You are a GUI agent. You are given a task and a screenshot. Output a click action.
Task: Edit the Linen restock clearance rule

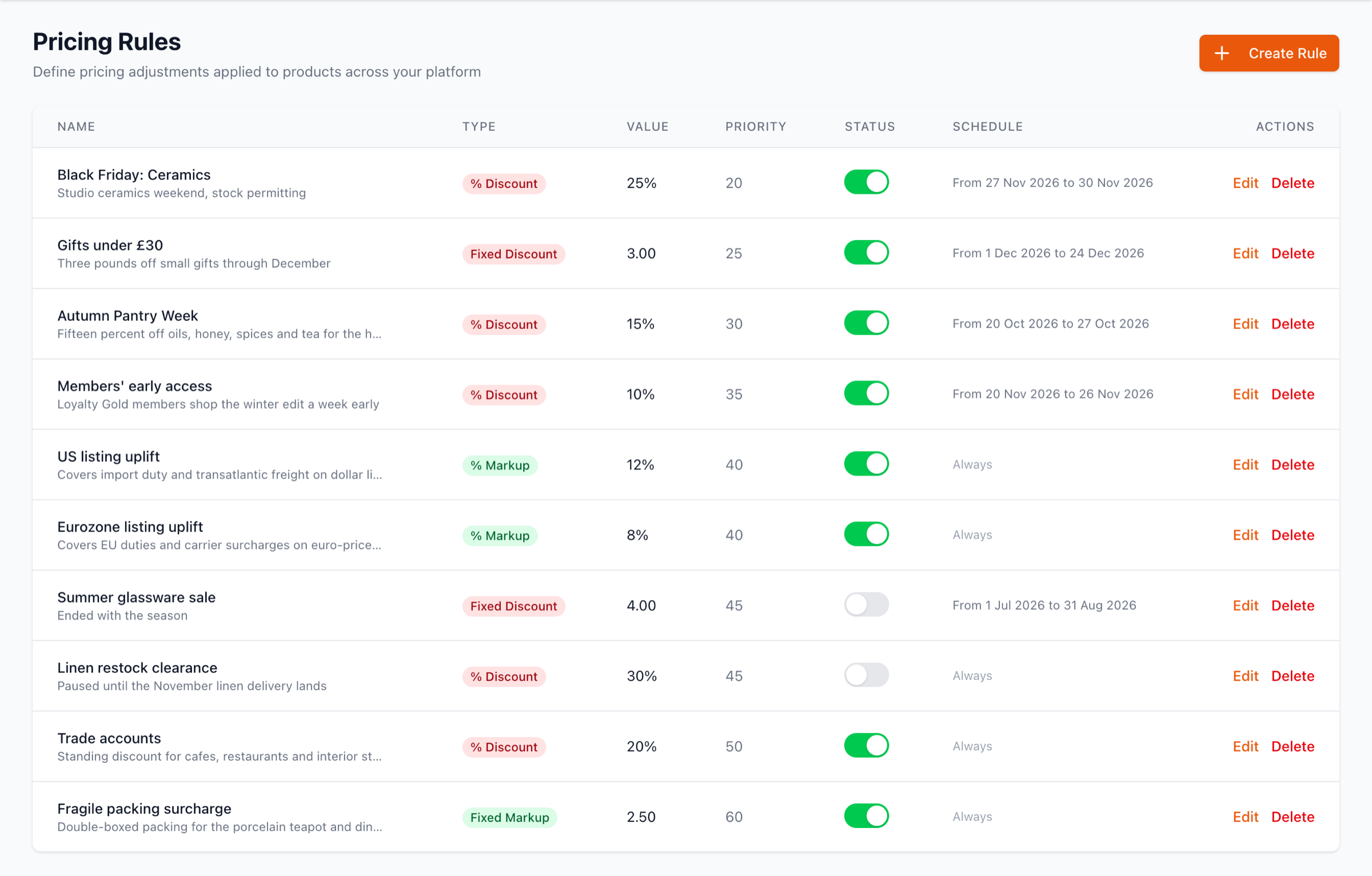pos(1245,676)
